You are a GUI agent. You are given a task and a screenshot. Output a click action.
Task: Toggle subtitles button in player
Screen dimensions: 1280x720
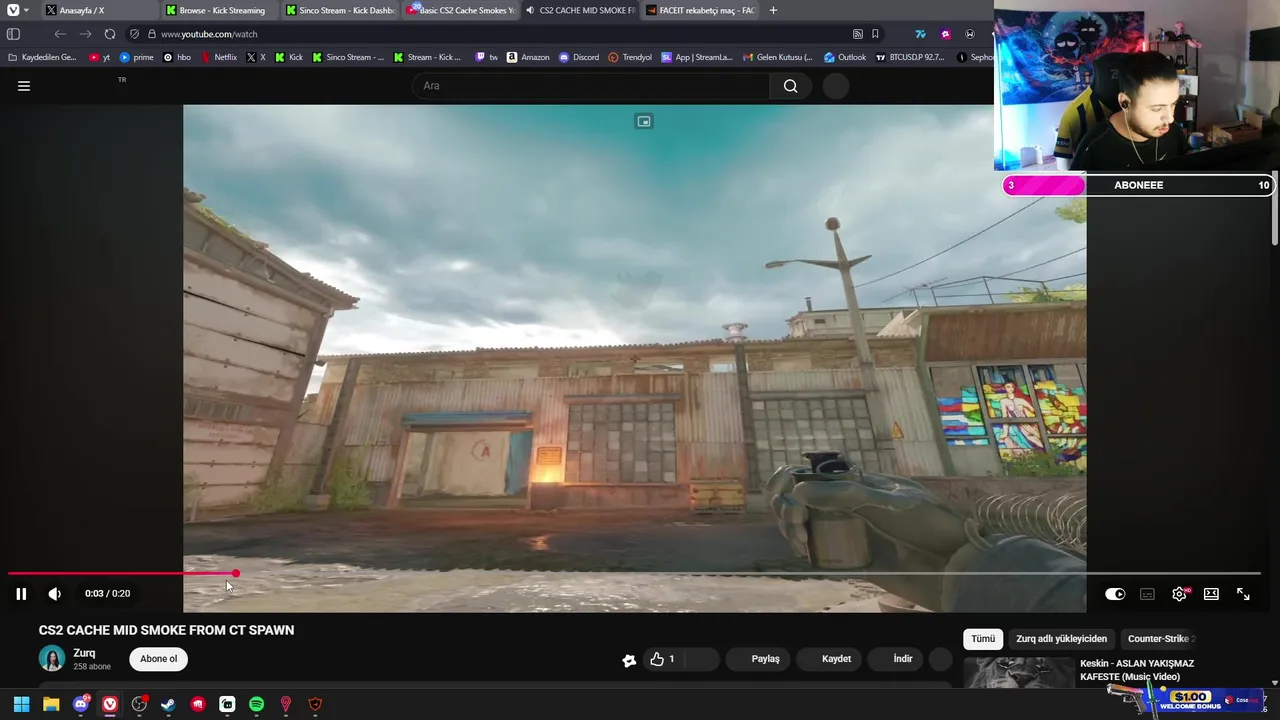coord(1147,594)
